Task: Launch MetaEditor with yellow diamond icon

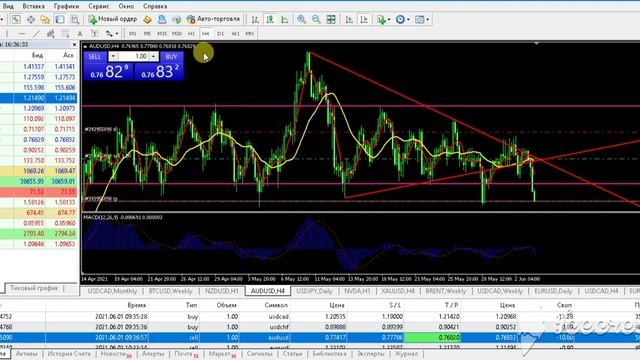Action: (x=147, y=19)
